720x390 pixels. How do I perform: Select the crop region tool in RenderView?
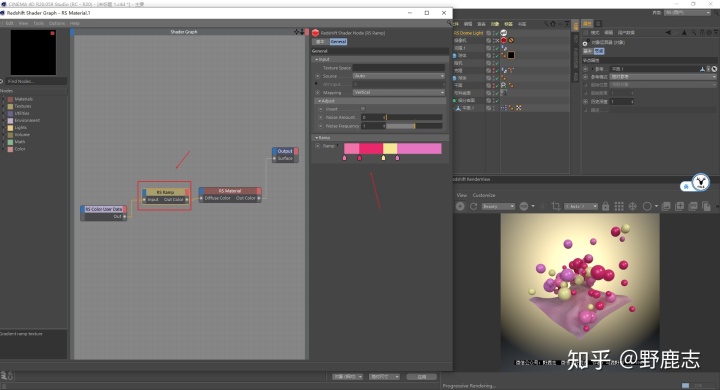tap(556, 206)
